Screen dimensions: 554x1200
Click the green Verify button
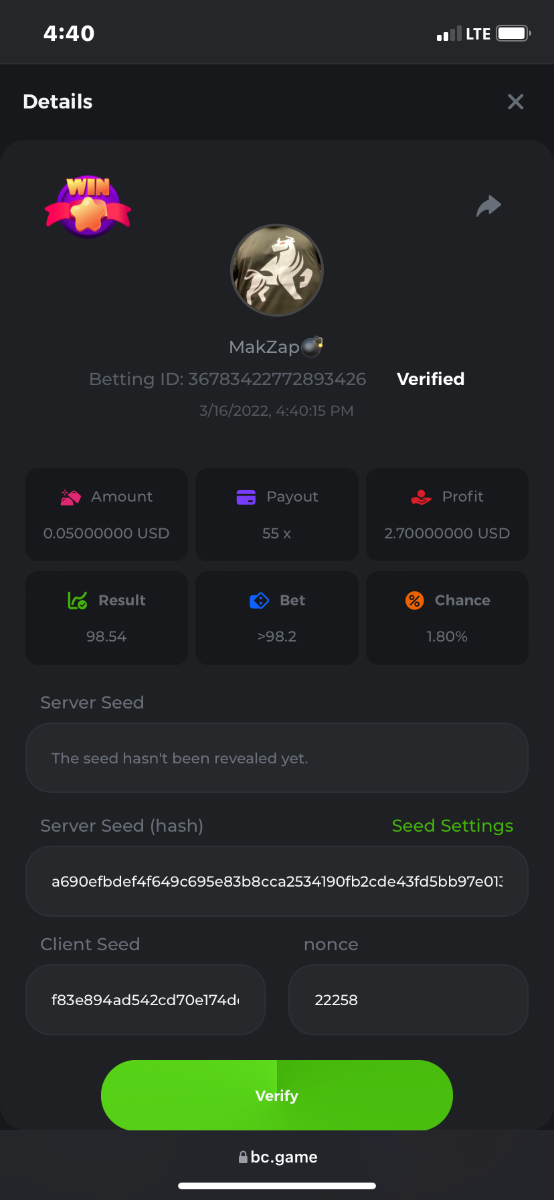click(x=277, y=1096)
